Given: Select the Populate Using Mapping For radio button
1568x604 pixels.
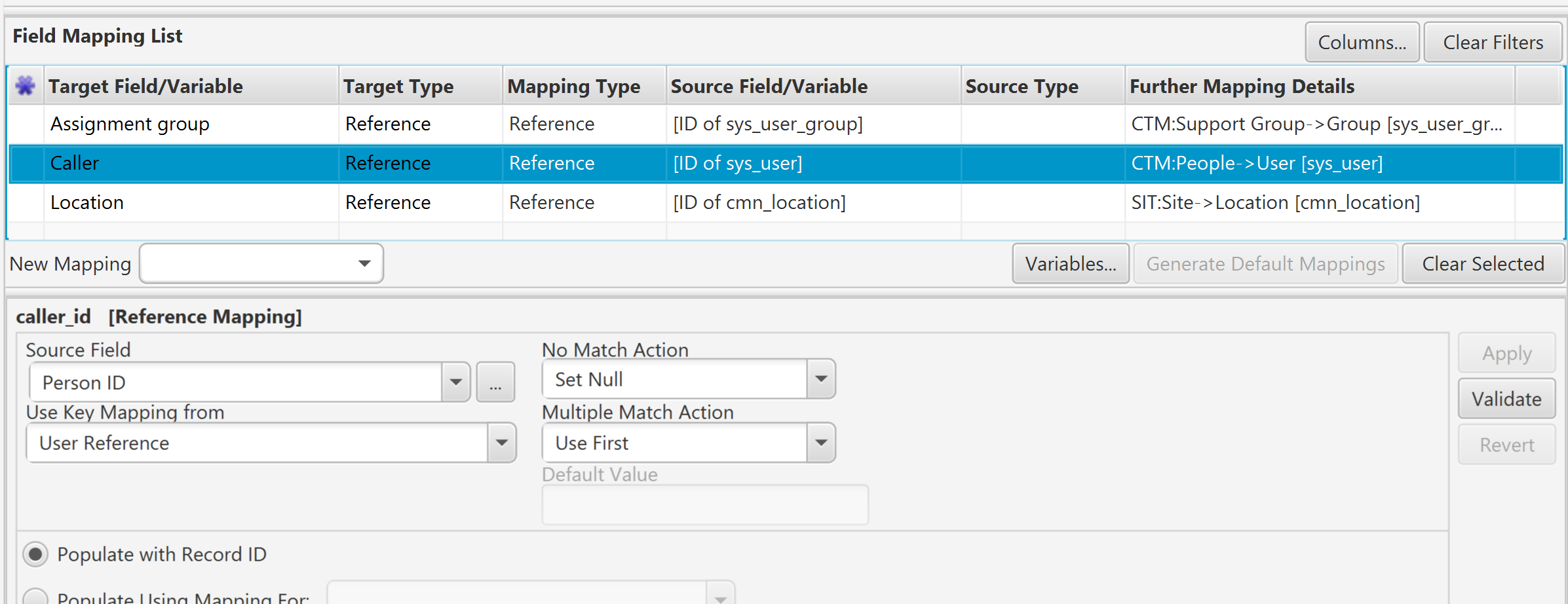Looking at the screenshot, I should click(35, 596).
